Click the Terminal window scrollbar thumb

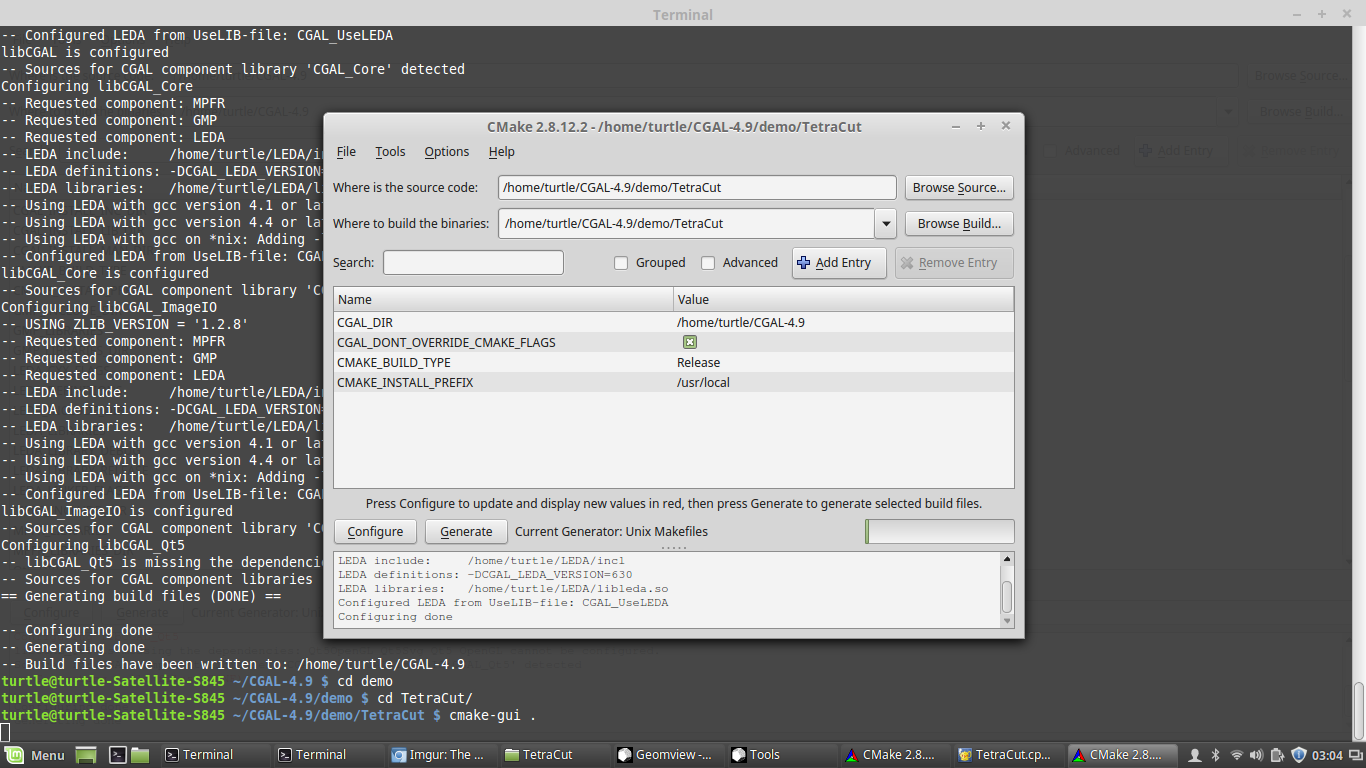tap(1359, 711)
